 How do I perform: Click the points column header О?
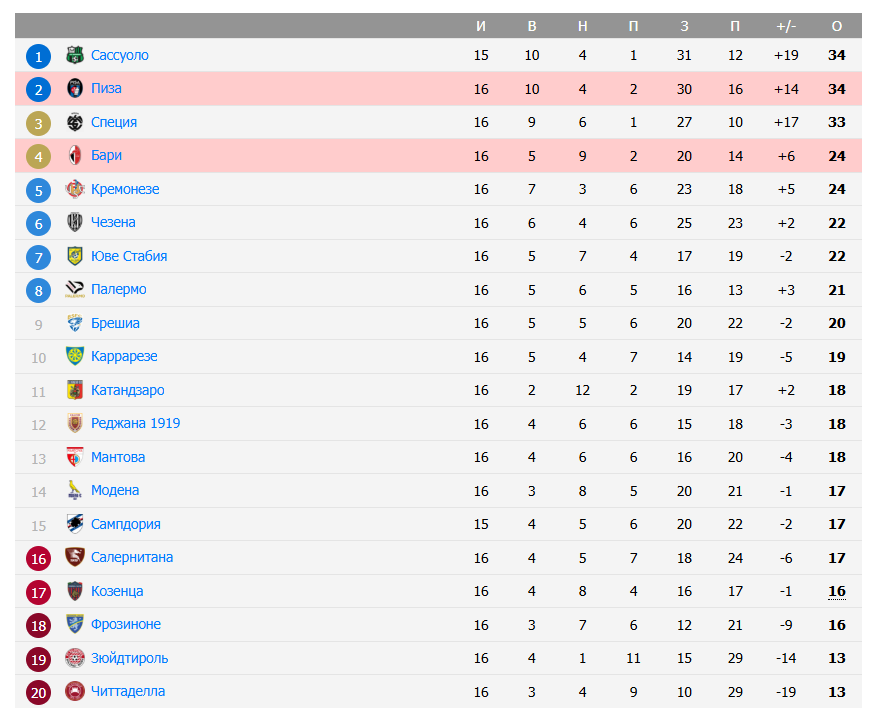point(837,26)
